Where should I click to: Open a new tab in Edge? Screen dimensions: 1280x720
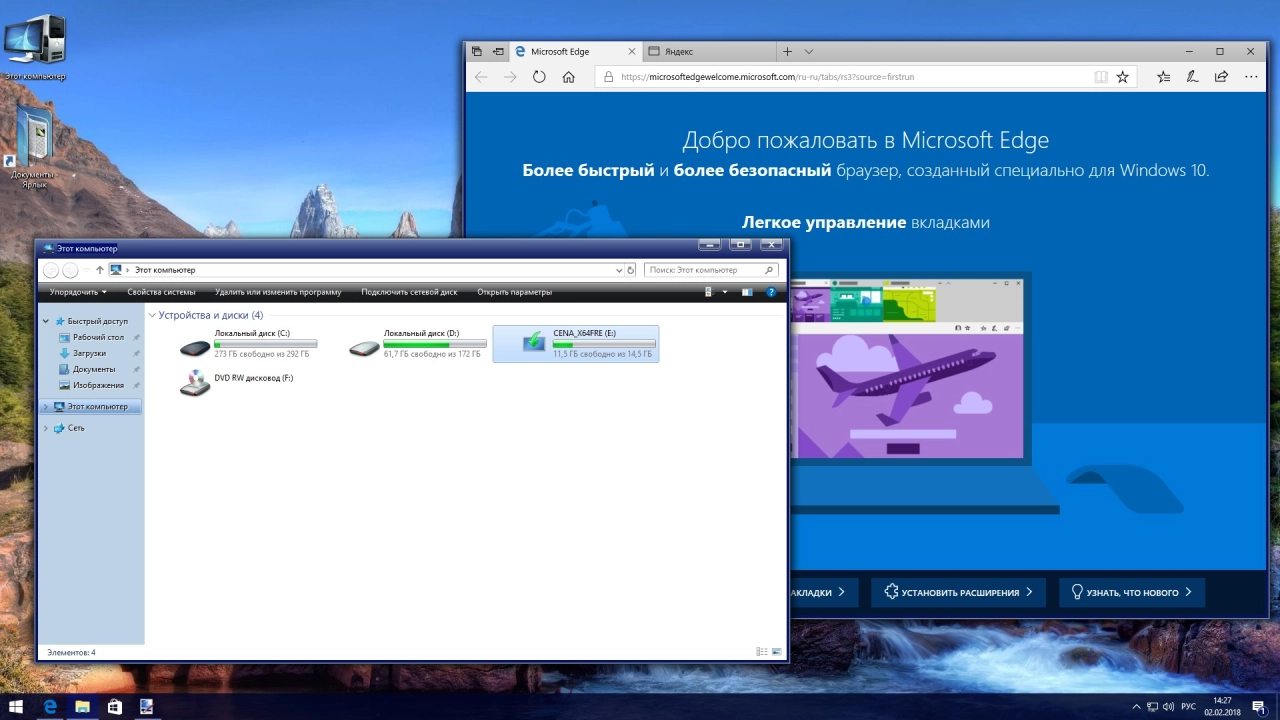click(x=787, y=51)
